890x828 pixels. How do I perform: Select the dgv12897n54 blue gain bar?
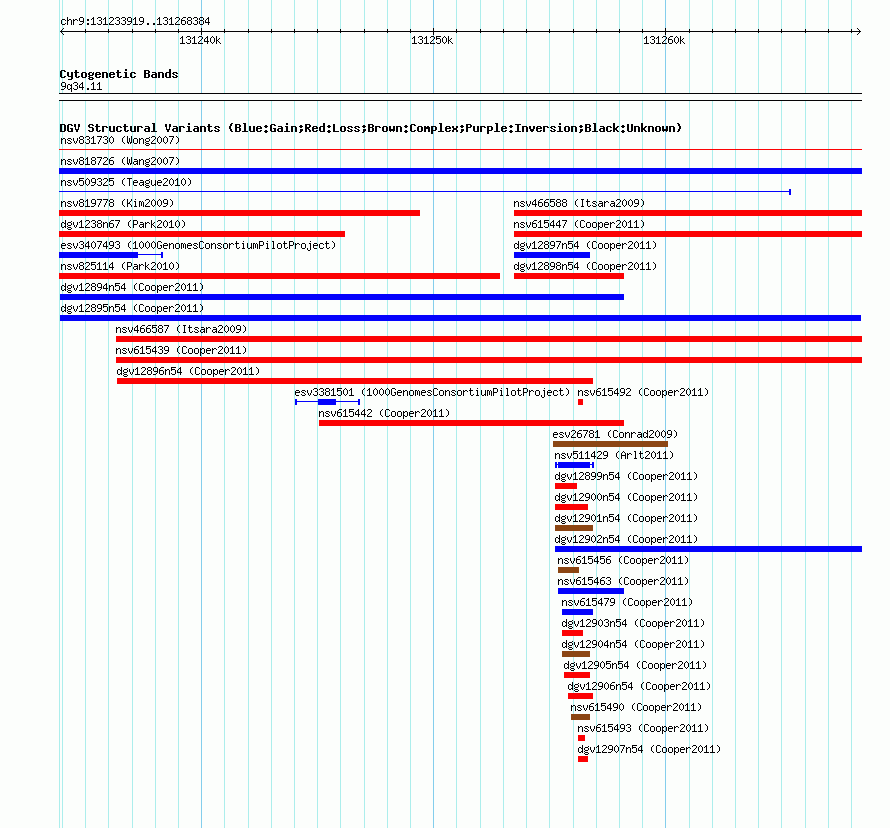click(552, 255)
